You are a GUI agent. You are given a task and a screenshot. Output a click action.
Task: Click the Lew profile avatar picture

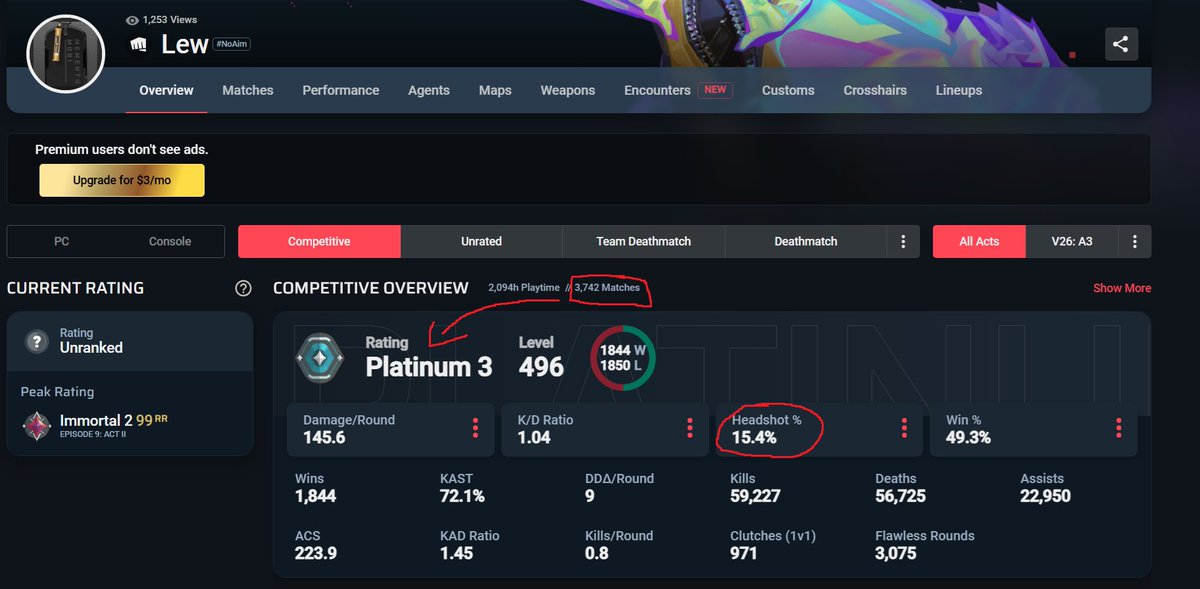coord(66,54)
